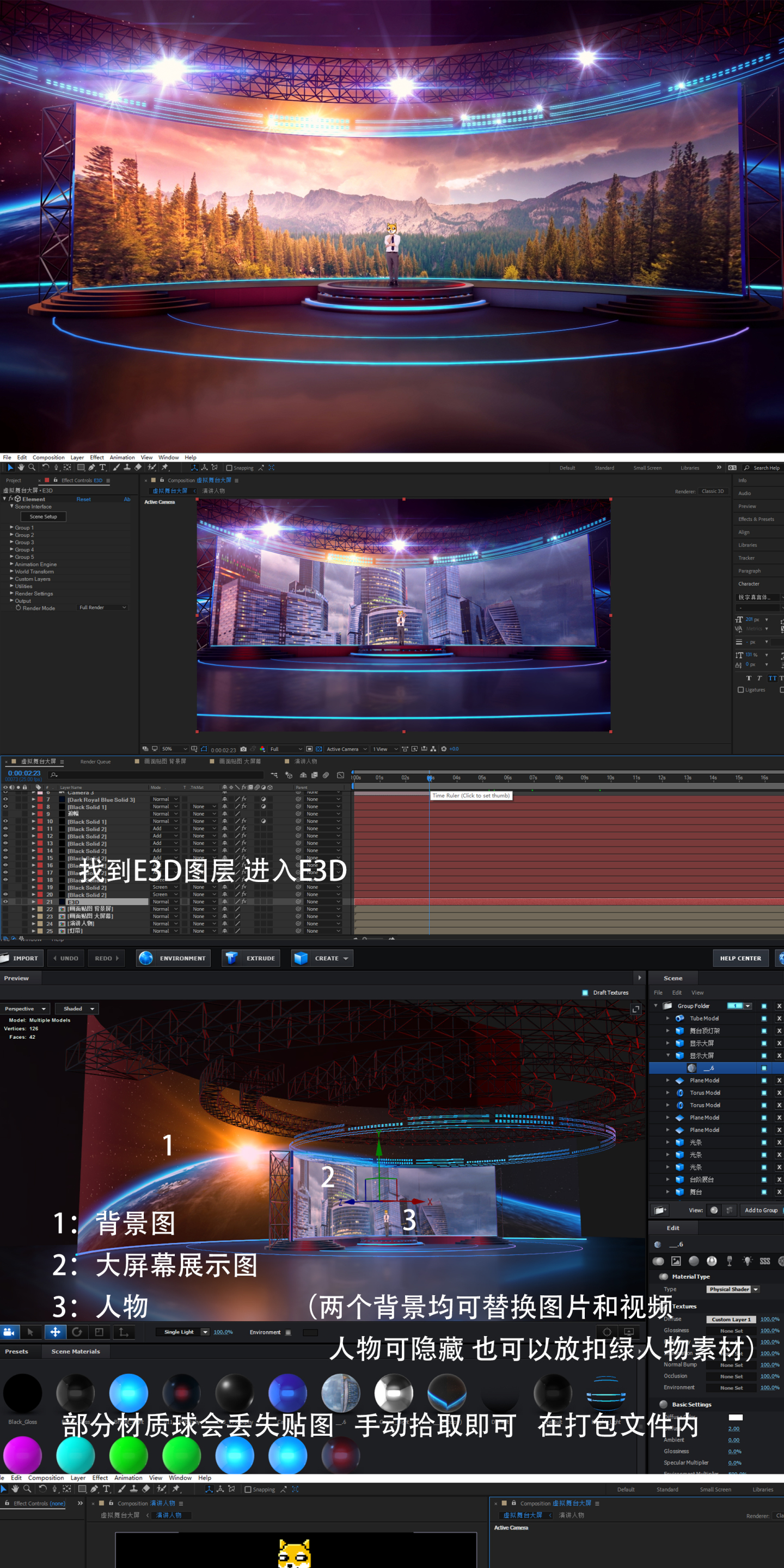Open the Single Light dropdown
784x1568 pixels.
182,1332
